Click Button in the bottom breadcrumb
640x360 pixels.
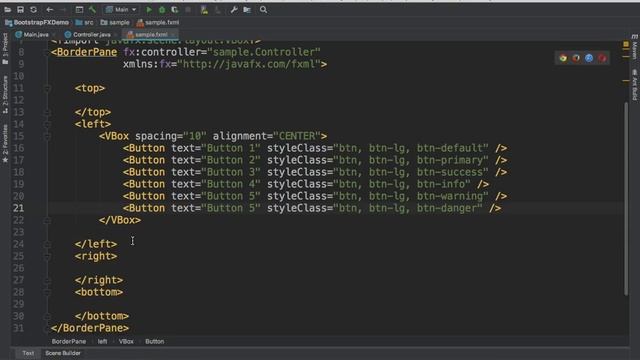155,341
